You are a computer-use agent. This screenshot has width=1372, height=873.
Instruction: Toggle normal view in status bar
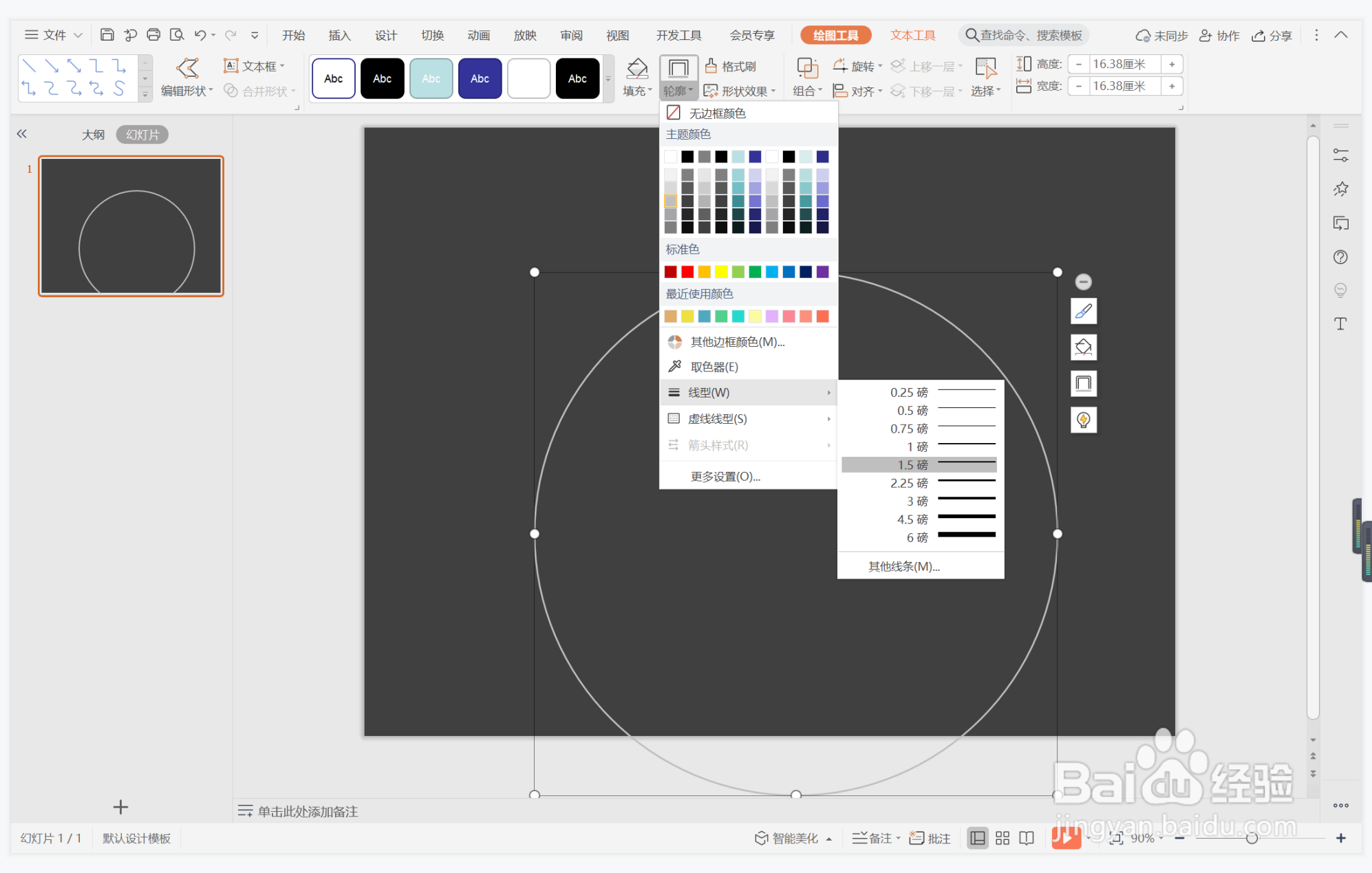pos(977,838)
